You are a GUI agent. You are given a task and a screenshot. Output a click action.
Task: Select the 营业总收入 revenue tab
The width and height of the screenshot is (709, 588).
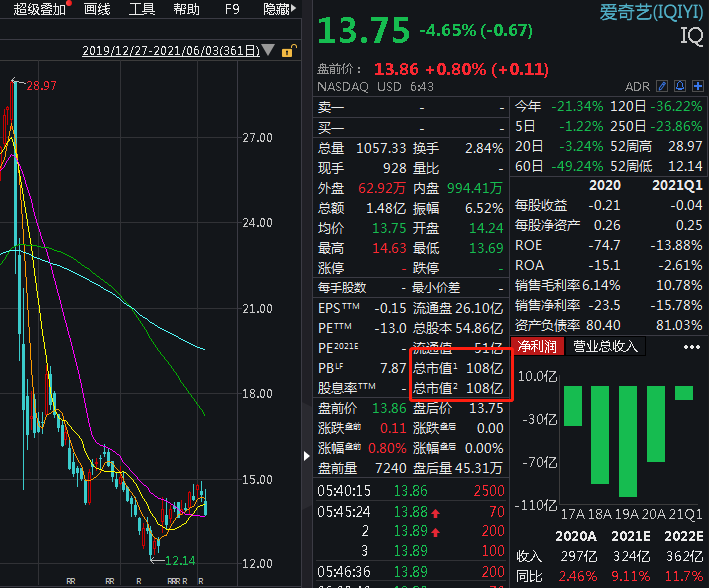click(605, 346)
